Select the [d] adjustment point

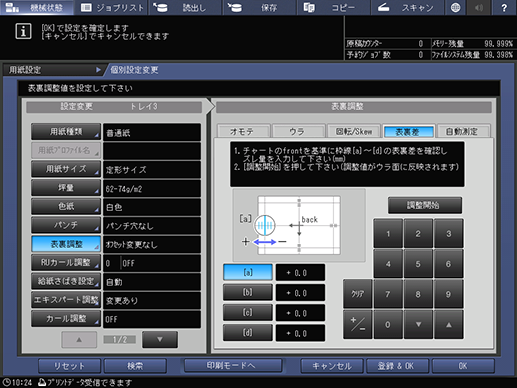pyautogui.click(x=248, y=333)
